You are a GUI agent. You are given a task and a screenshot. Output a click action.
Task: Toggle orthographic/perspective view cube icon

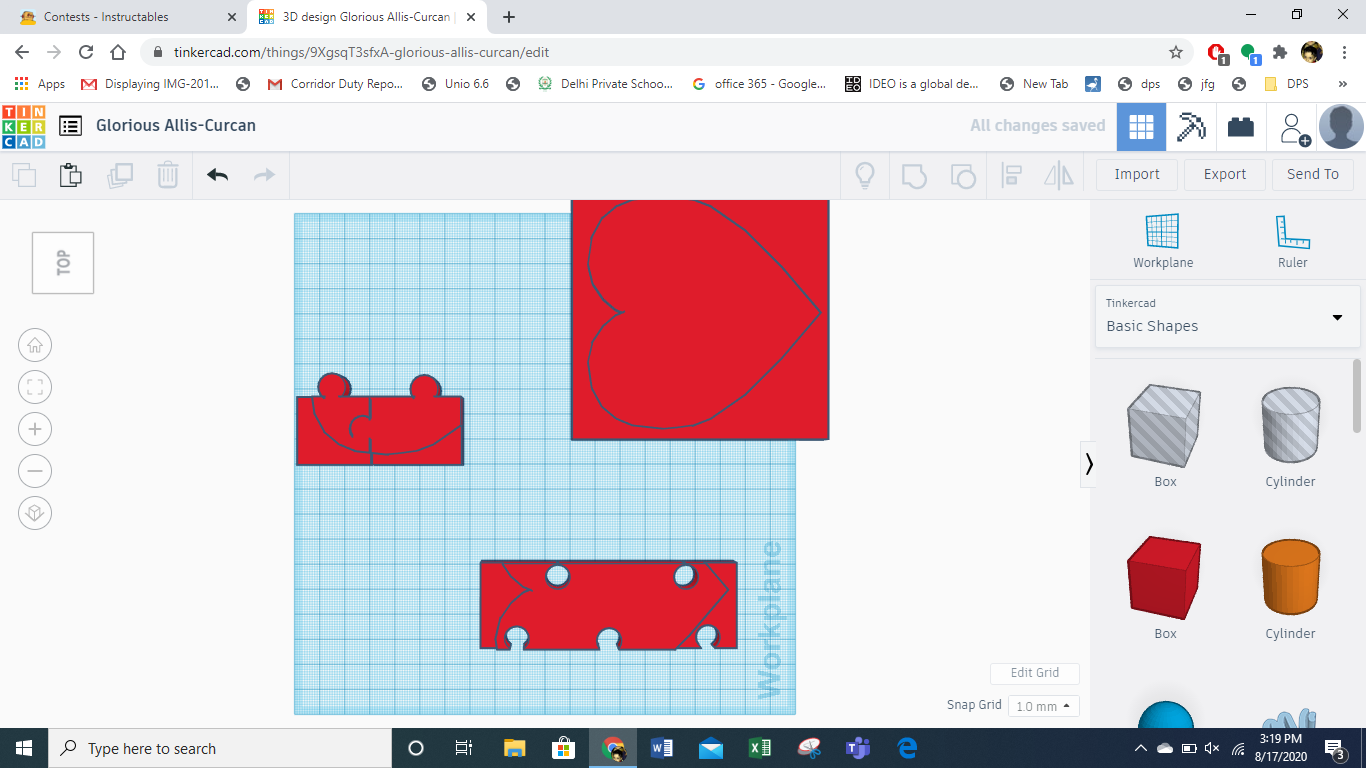pyautogui.click(x=35, y=513)
